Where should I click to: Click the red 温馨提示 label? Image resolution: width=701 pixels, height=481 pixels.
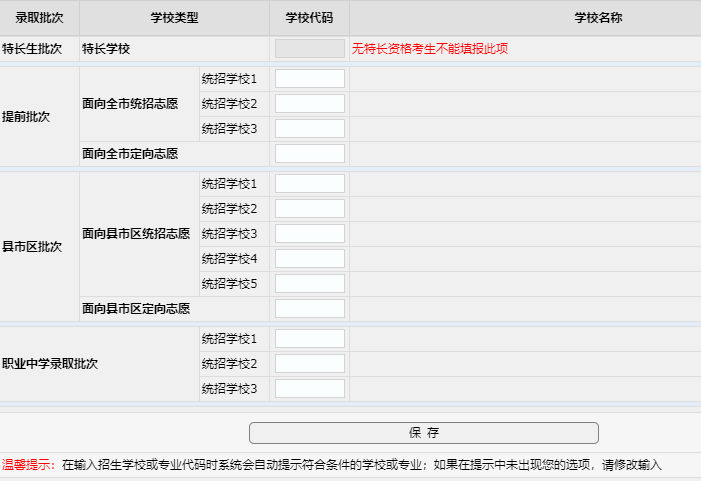click(28, 465)
